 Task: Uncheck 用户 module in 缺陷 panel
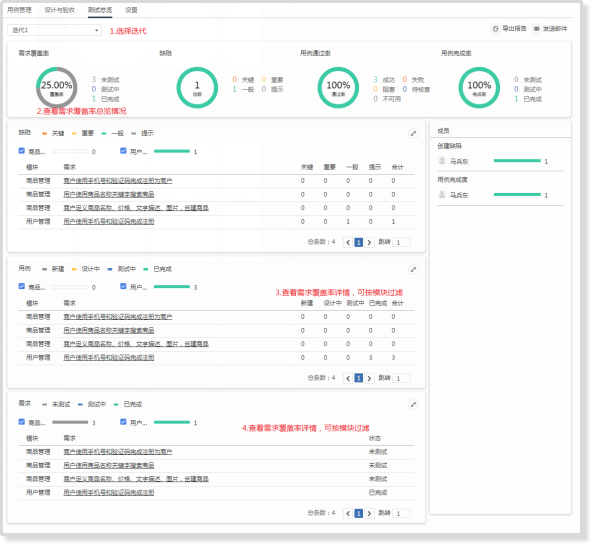tap(123, 150)
